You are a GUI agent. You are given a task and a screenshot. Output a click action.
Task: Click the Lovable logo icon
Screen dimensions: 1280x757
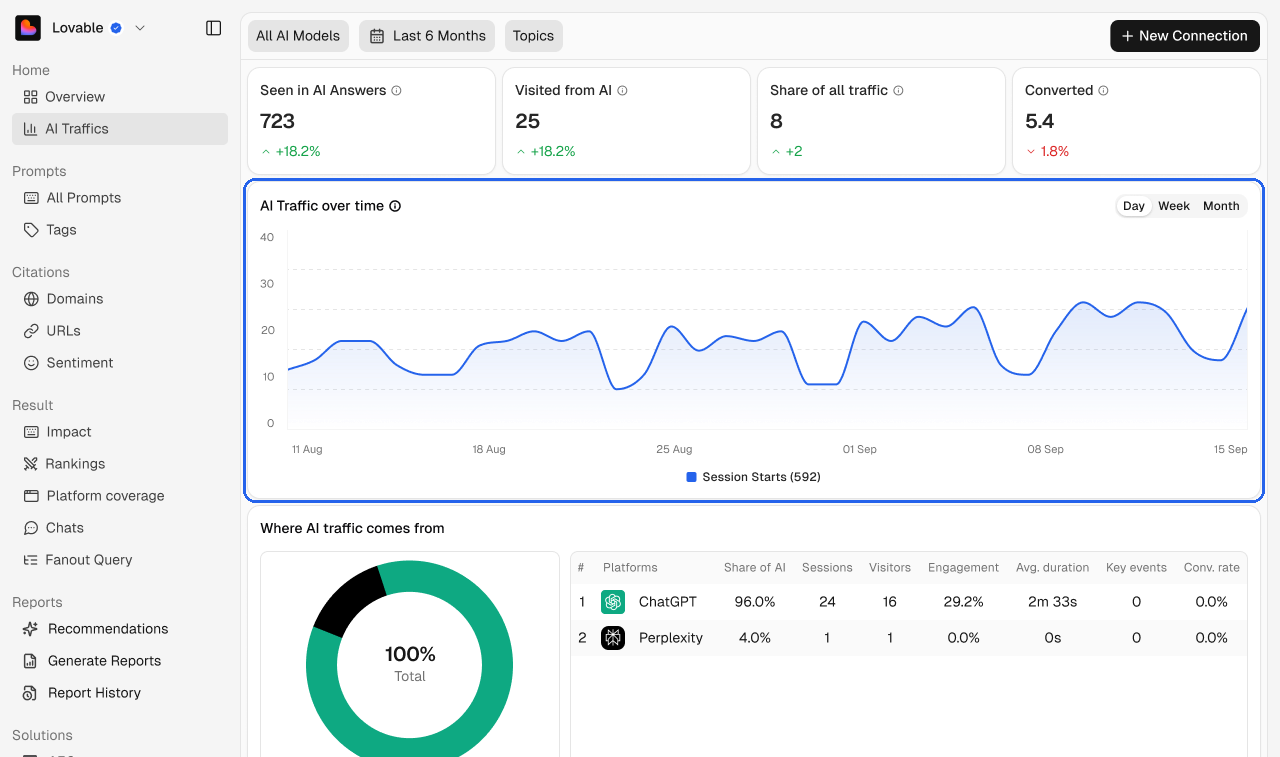pos(28,28)
